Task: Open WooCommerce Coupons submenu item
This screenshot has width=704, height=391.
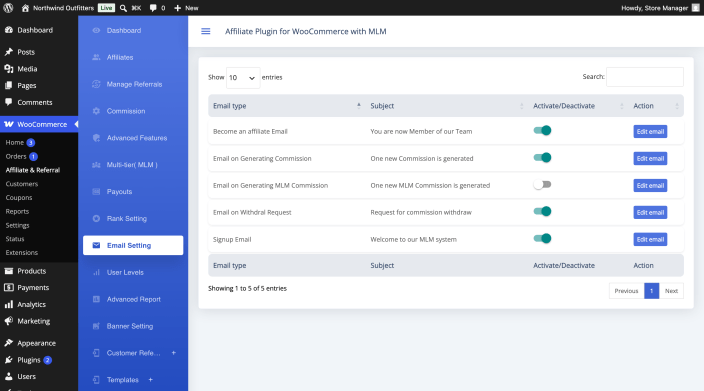Action: pyautogui.click(x=19, y=198)
